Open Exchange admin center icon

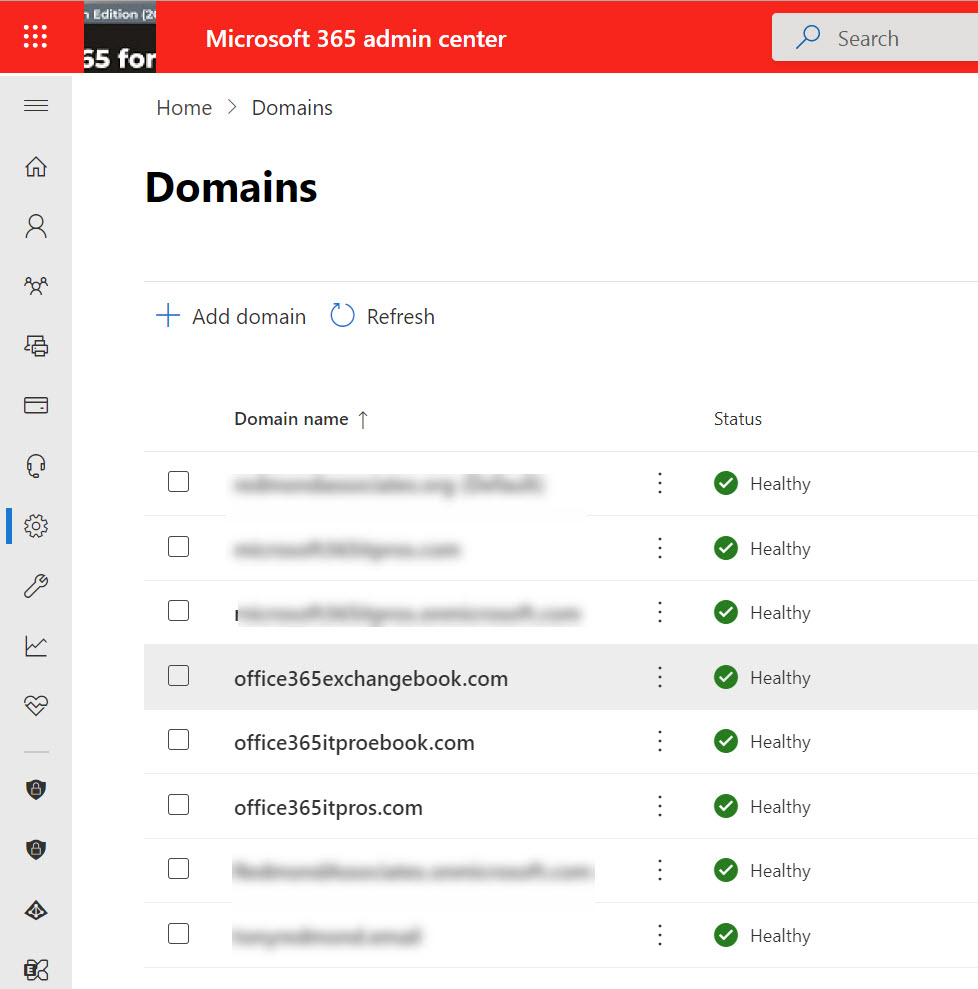(36, 969)
